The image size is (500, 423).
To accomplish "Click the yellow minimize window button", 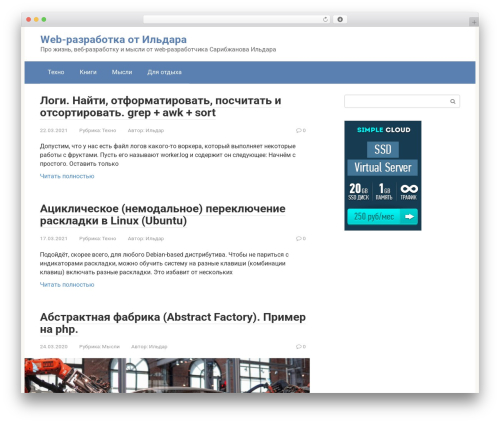I will pyautogui.click(x=36, y=20).
